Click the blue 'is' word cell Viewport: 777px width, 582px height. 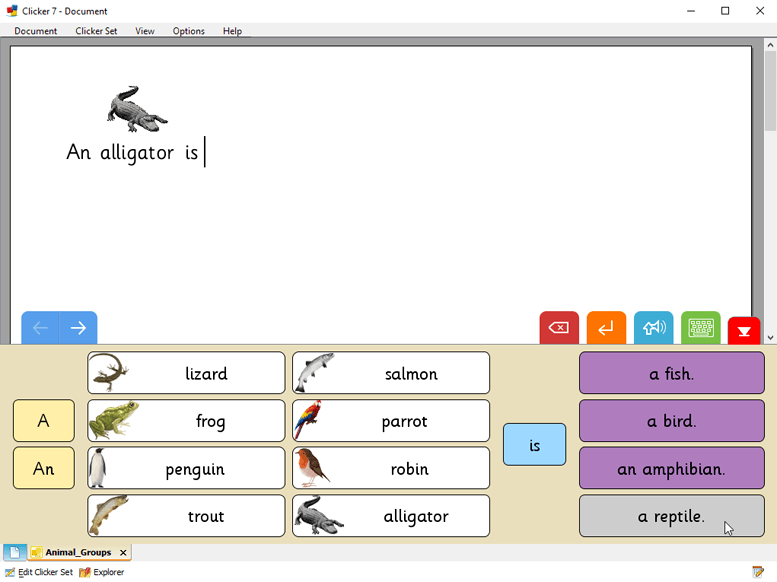tap(534, 445)
